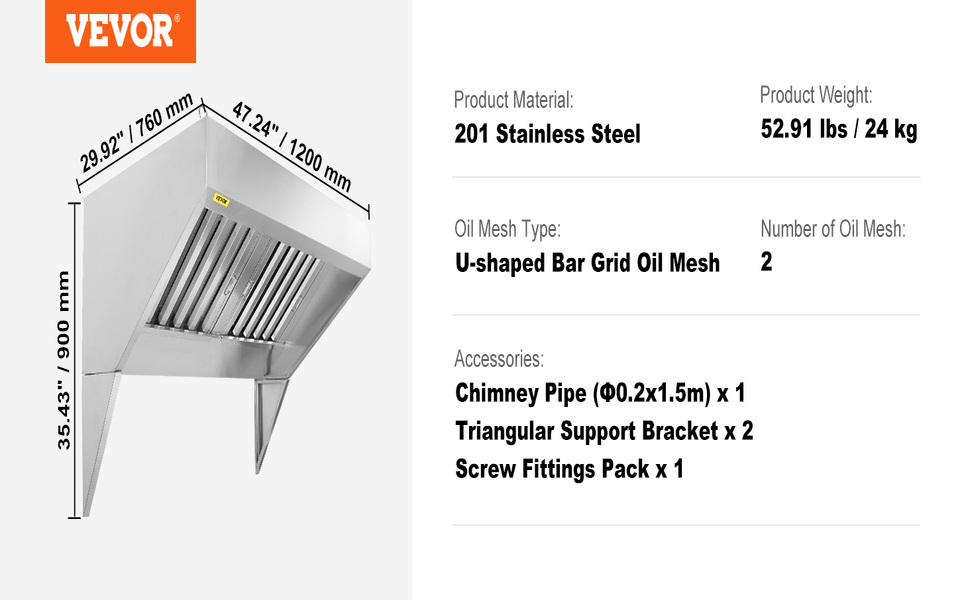Select the 35.43" / 900 mm height label
Image resolution: width=970 pixels, height=600 pixels.
[65, 360]
